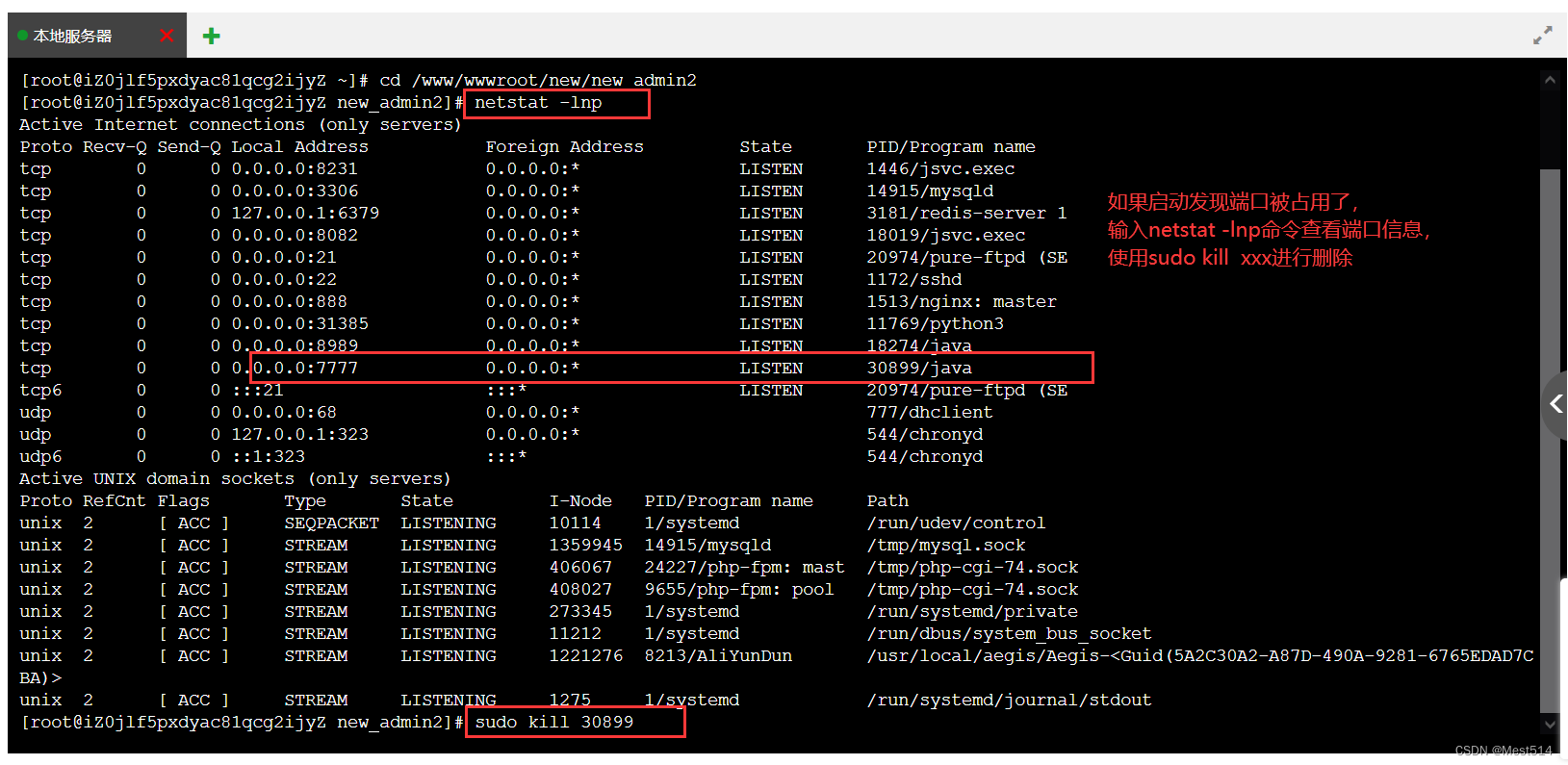Open a new terminal tab with green plus

point(211,36)
